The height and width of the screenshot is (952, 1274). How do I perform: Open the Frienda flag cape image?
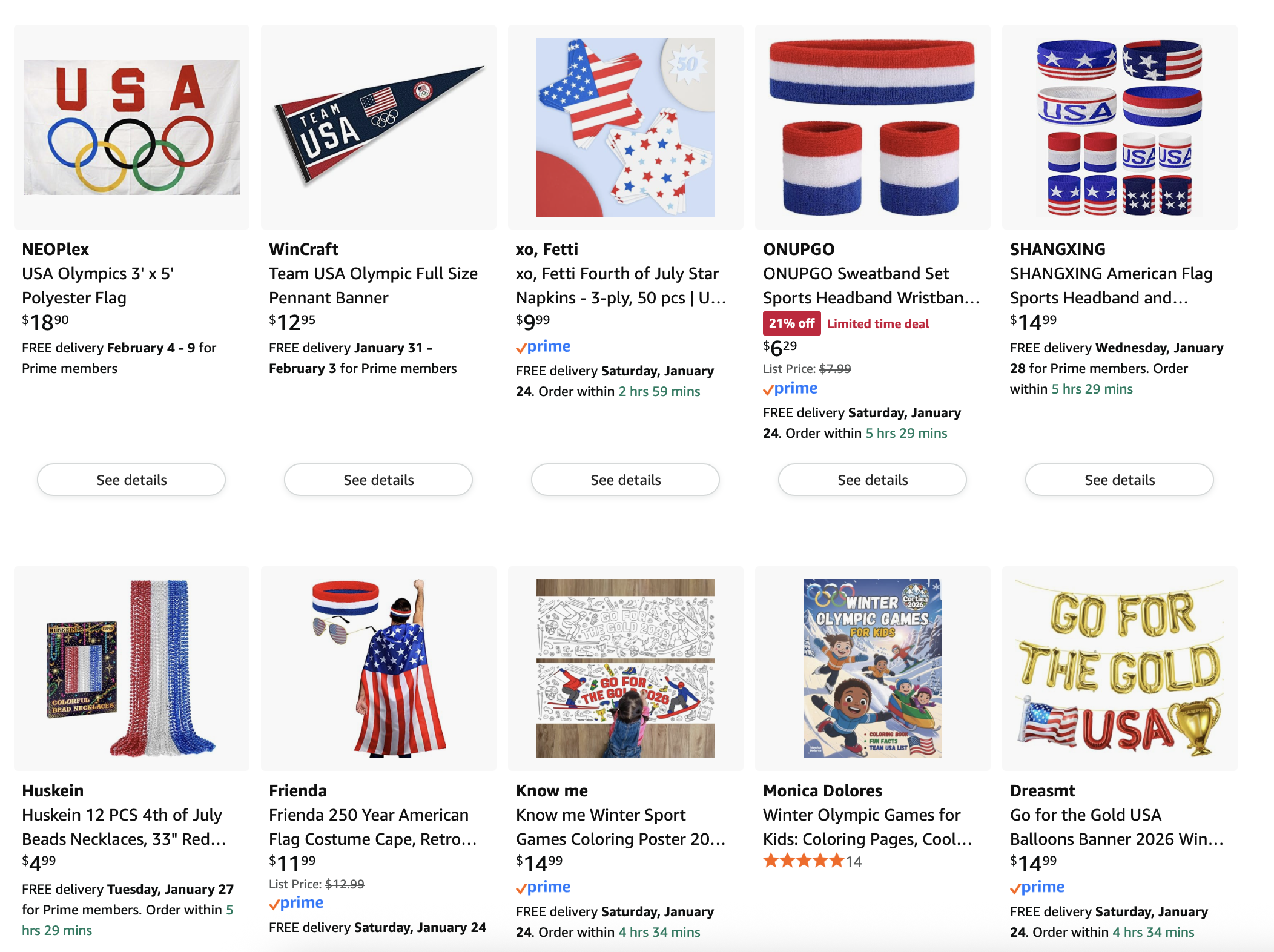[378, 668]
